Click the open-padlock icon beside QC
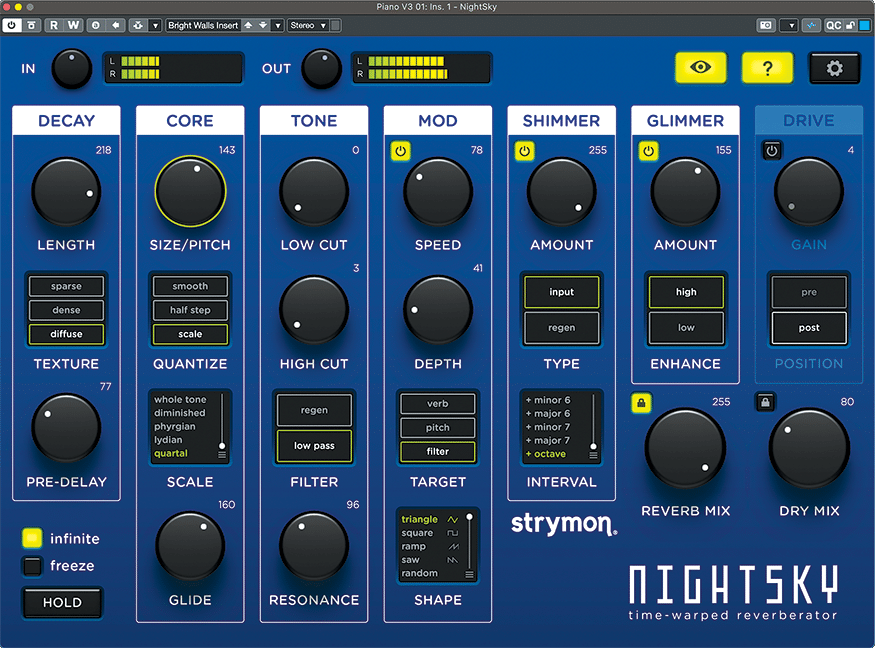This screenshot has height=648, width=875. [x=849, y=25]
